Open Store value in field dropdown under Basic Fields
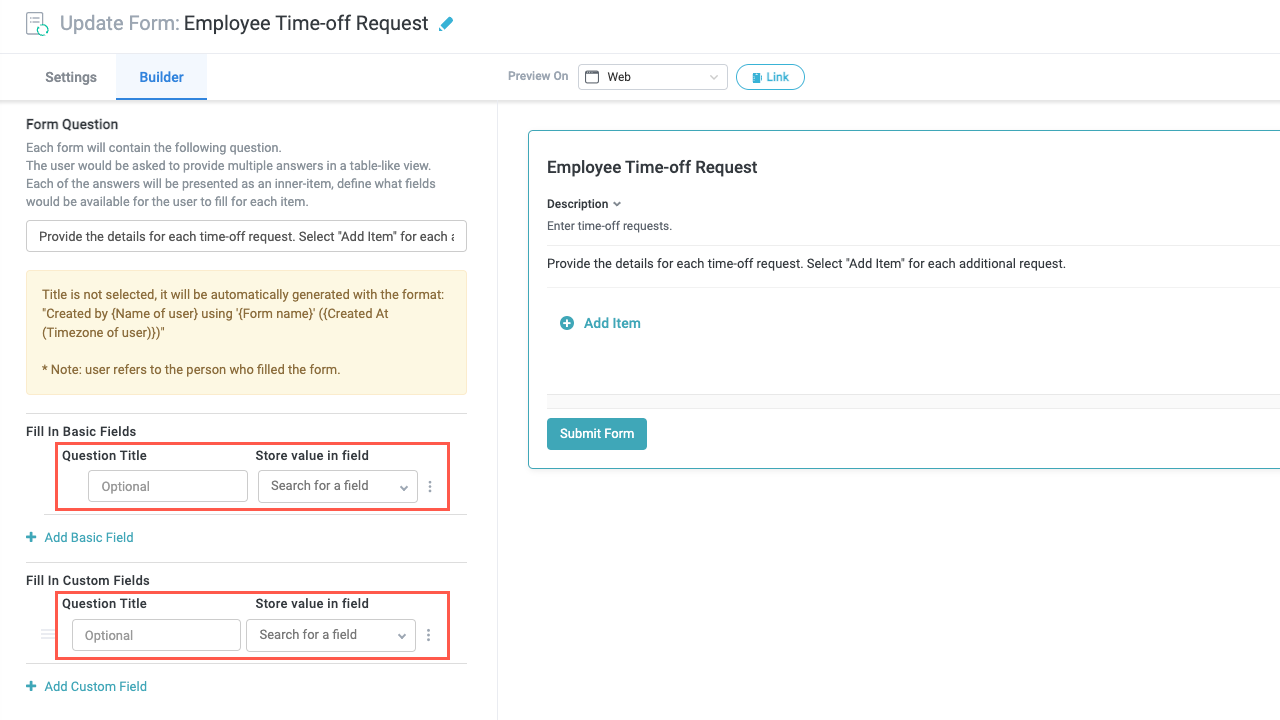 (x=337, y=486)
